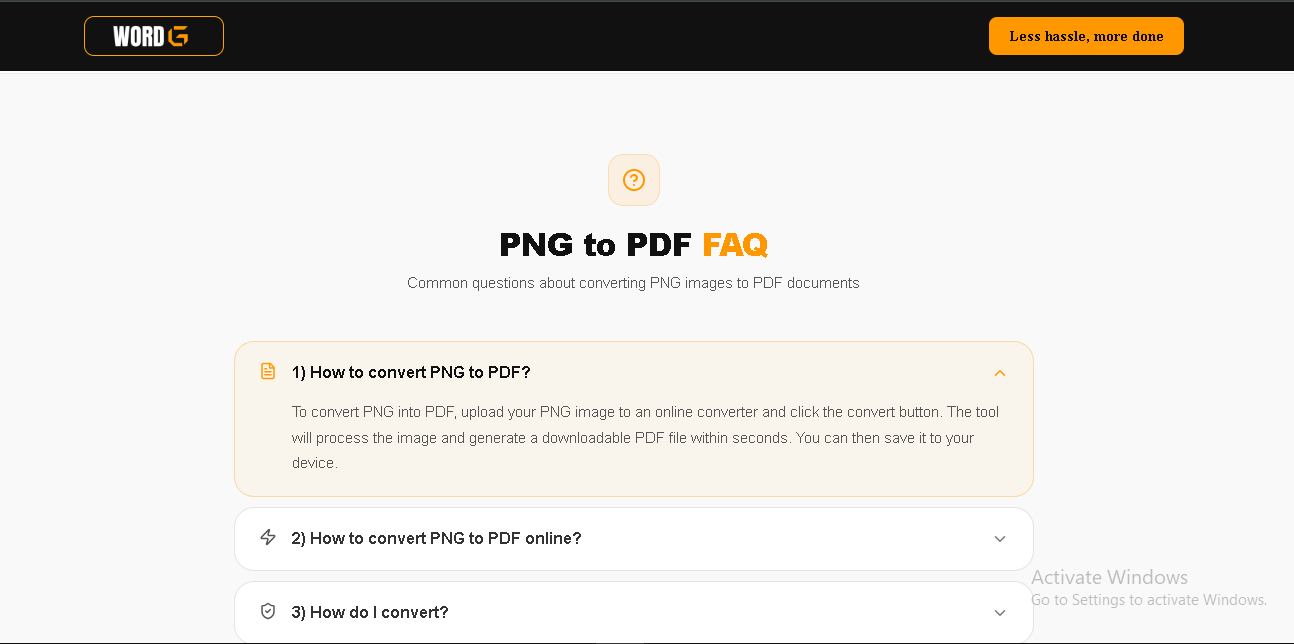Click the empty area of the black header bar
The width and height of the screenshot is (1294, 644).
click(x=600, y=36)
